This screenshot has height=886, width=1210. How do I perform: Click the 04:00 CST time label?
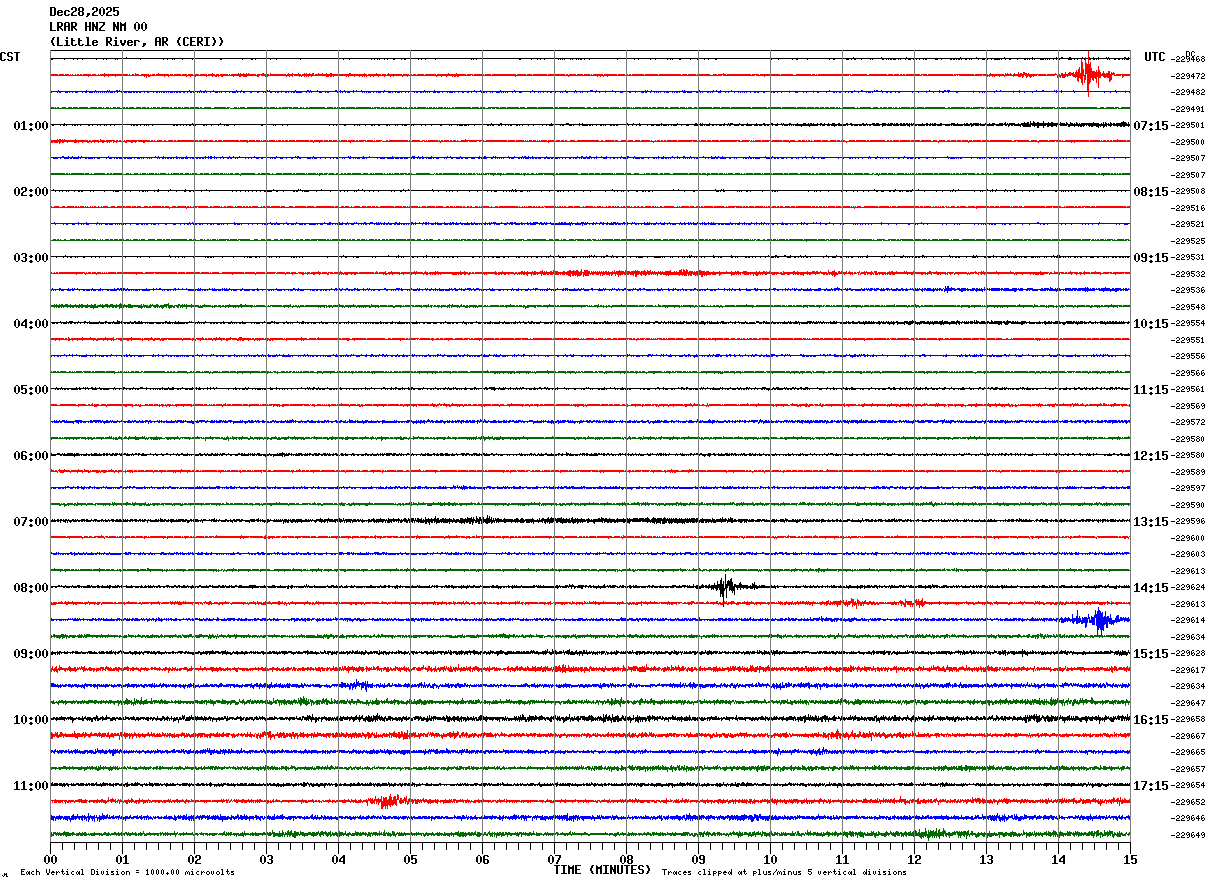(x=31, y=324)
